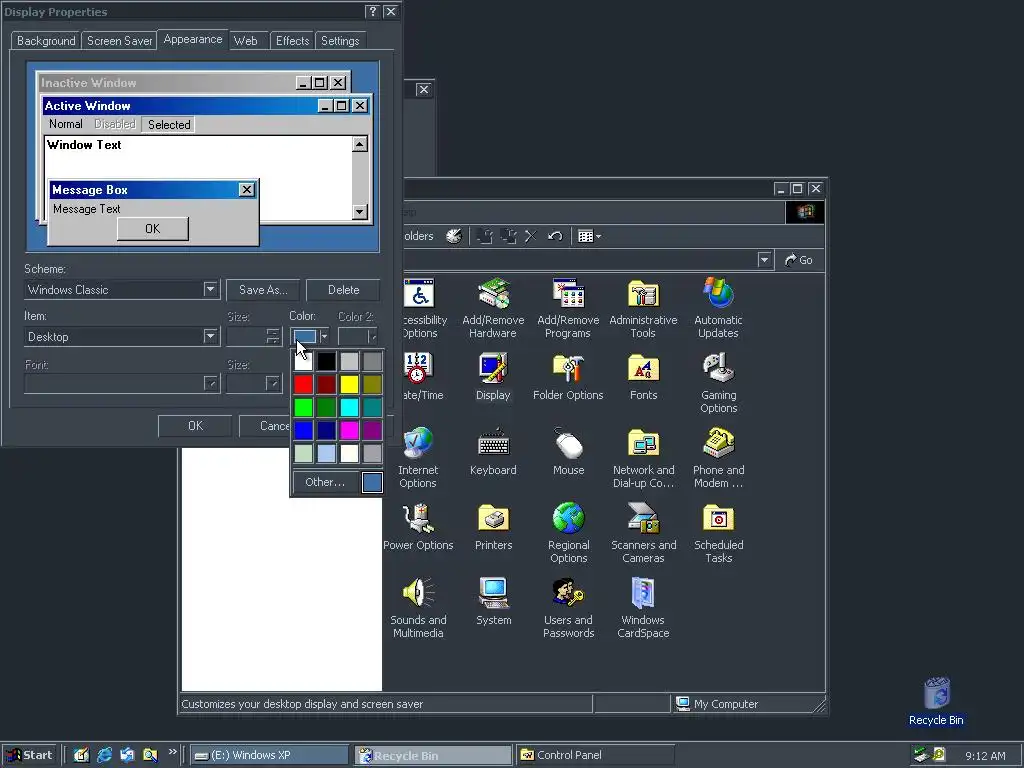Switch to the Background tab
The height and width of the screenshot is (768, 1024).
tap(46, 40)
